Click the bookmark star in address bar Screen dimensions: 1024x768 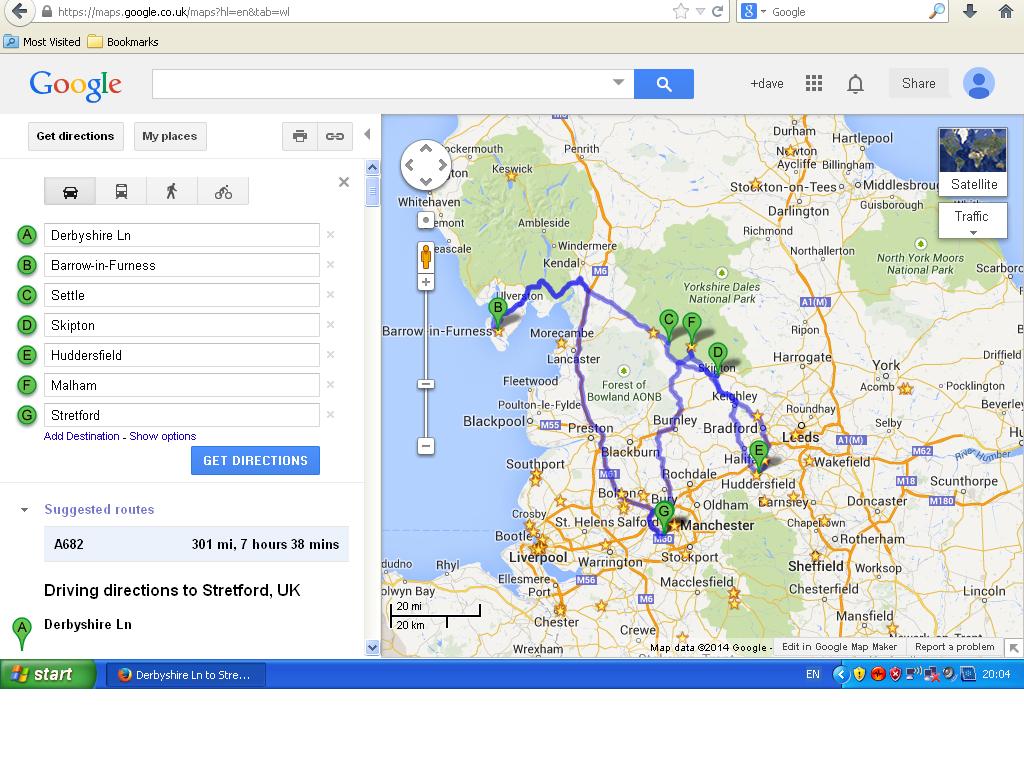(x=680, y=11)
